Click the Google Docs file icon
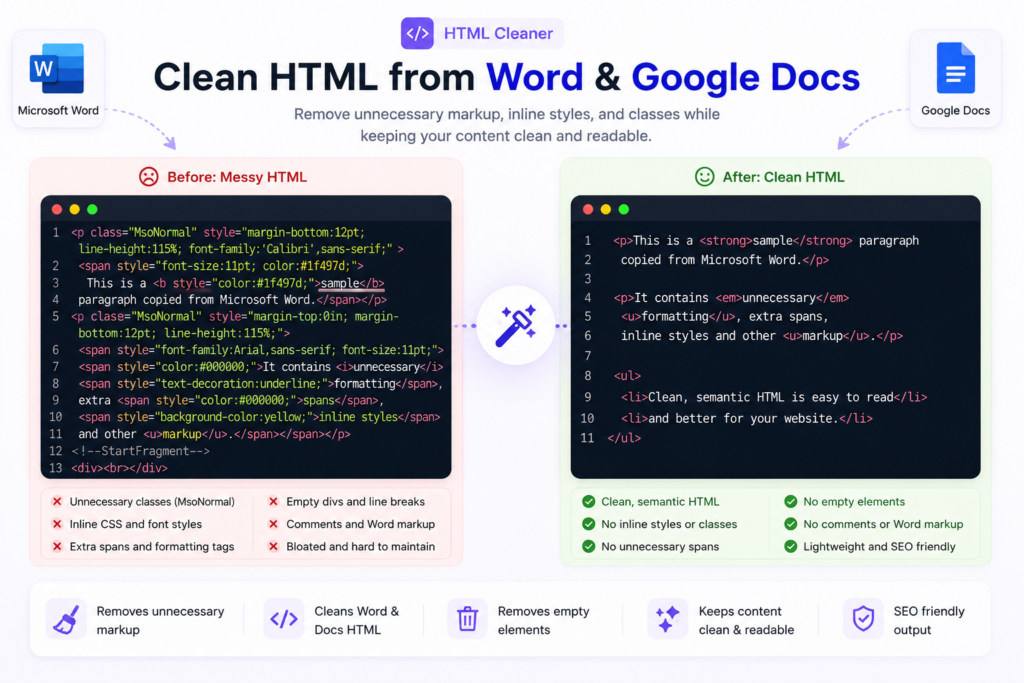 [955, 68]
